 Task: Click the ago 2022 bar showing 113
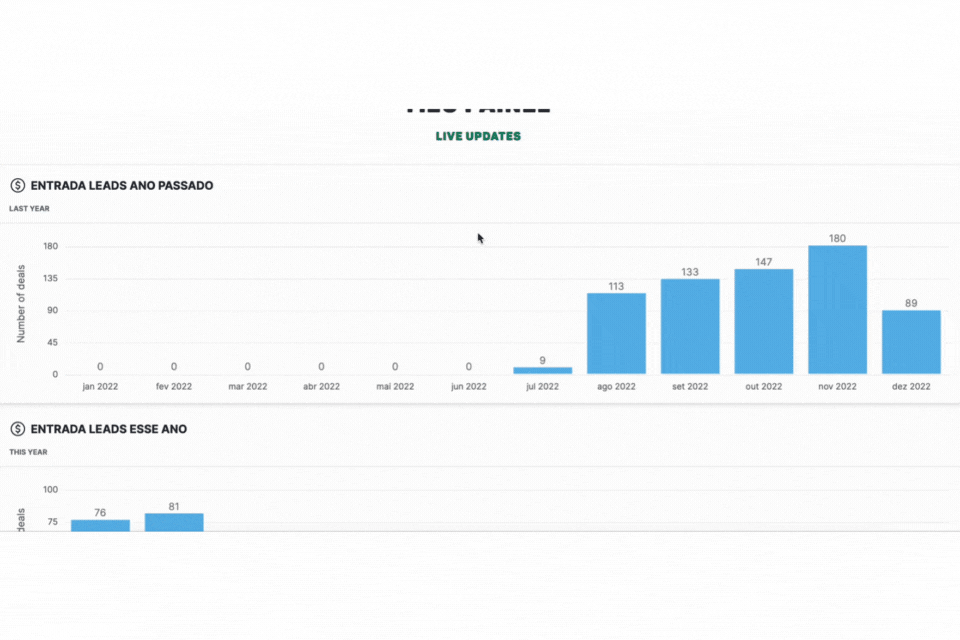[x=616, y=334]
